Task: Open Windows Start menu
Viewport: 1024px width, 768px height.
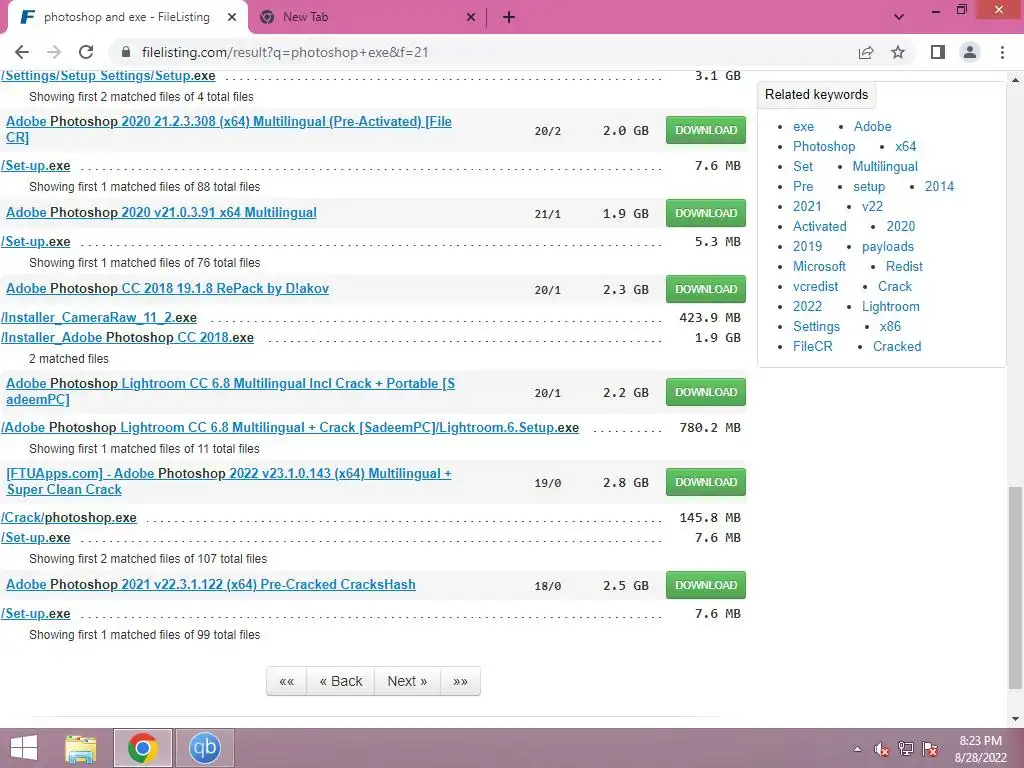Action: coord(24,748)
